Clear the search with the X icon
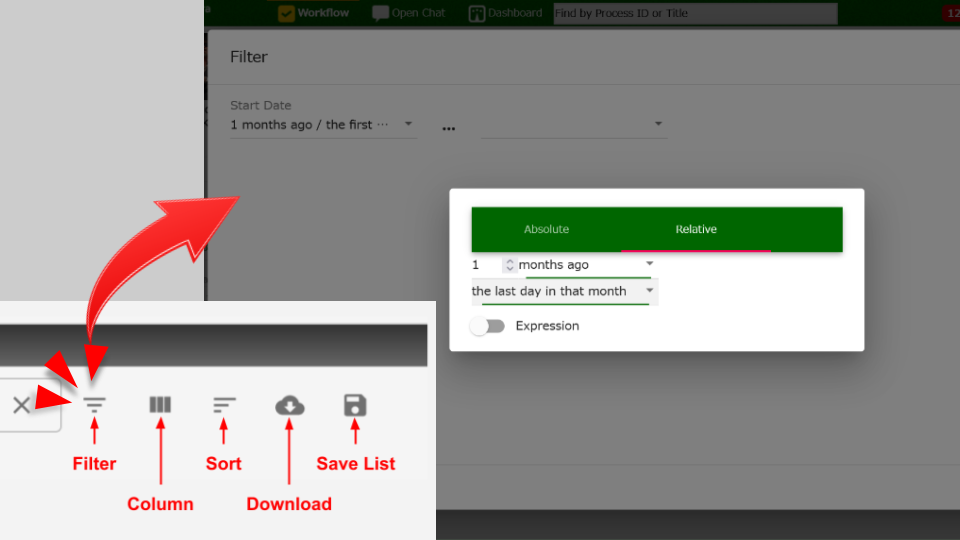The width and height of the screenshot is (960, 540). tap(21, 405)
